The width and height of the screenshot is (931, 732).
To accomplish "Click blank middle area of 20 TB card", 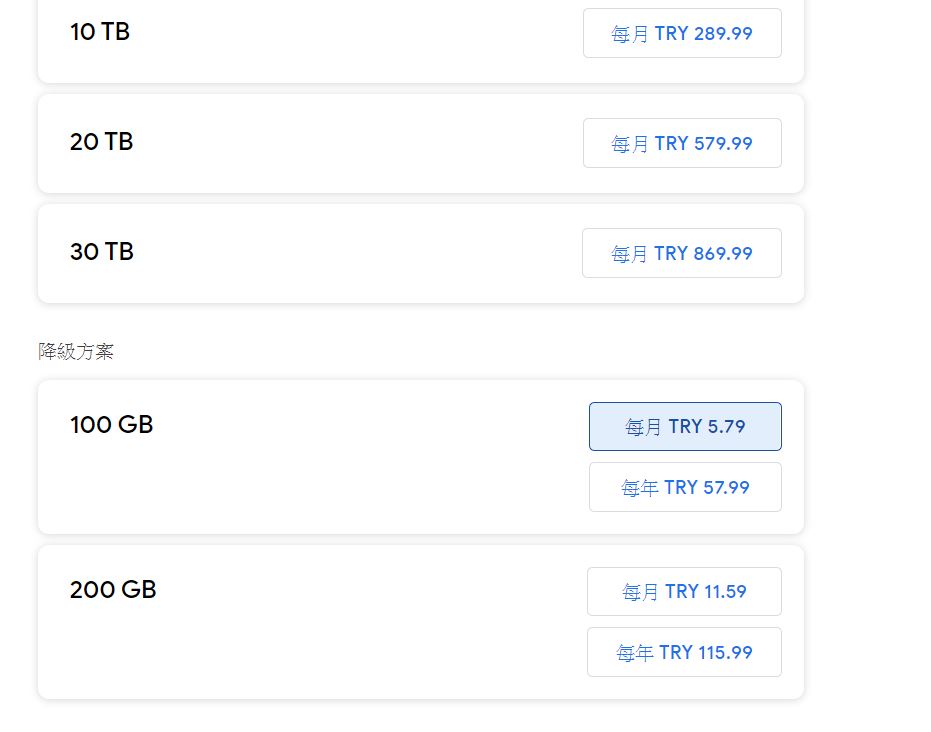I will 350,143.
